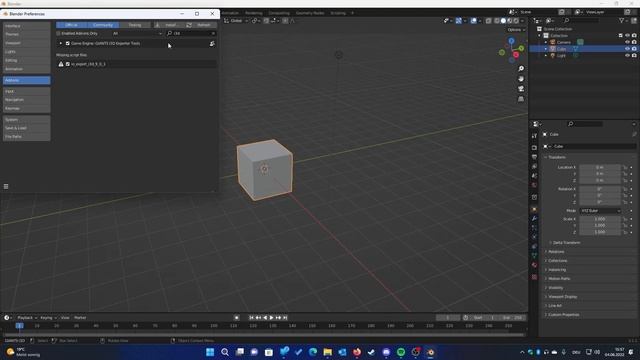
Task: Open the Install add-on button in Preferences
Action: tap(168, 25)
